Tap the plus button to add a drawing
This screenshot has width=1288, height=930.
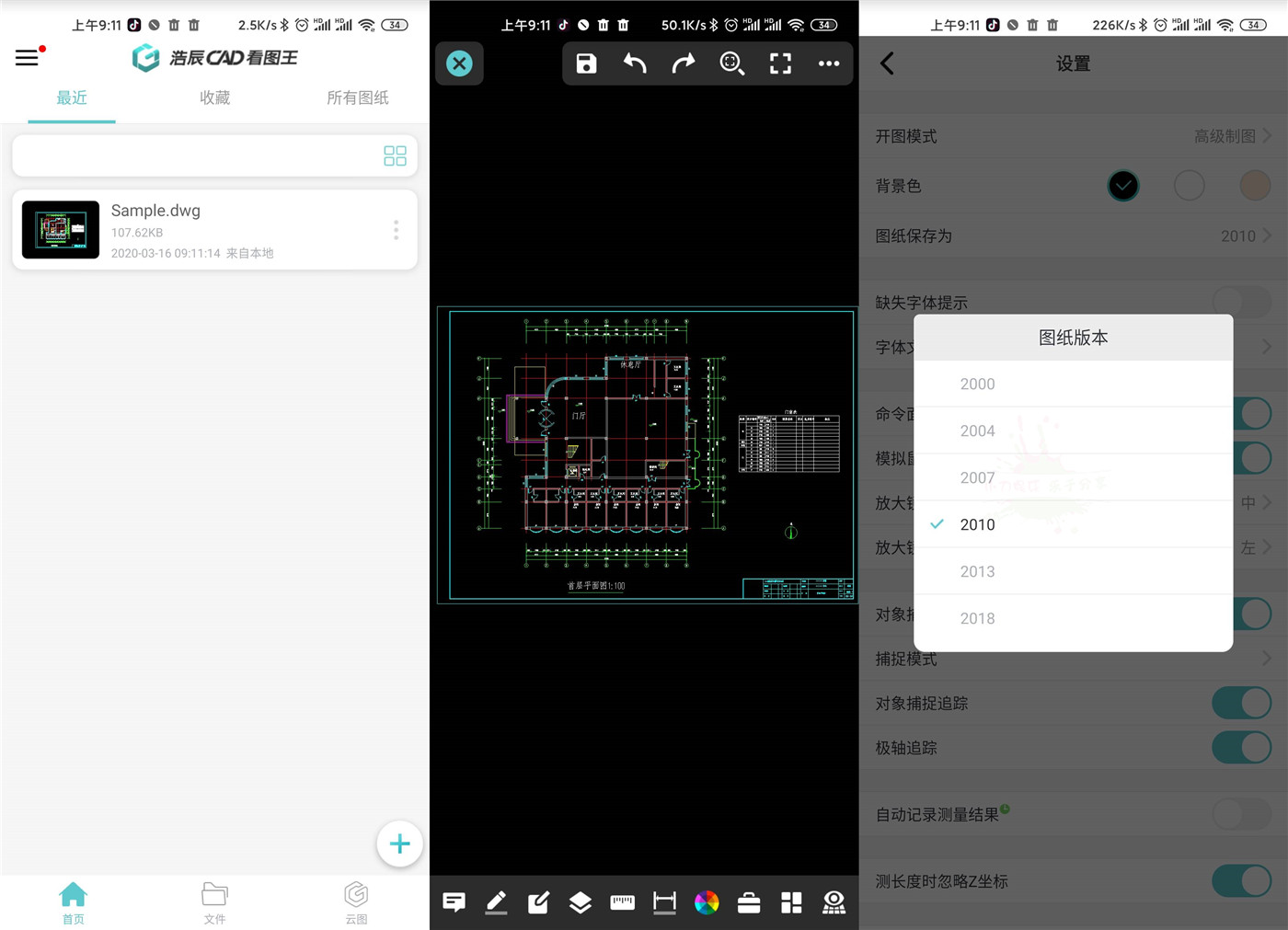[x=399, y=843]
